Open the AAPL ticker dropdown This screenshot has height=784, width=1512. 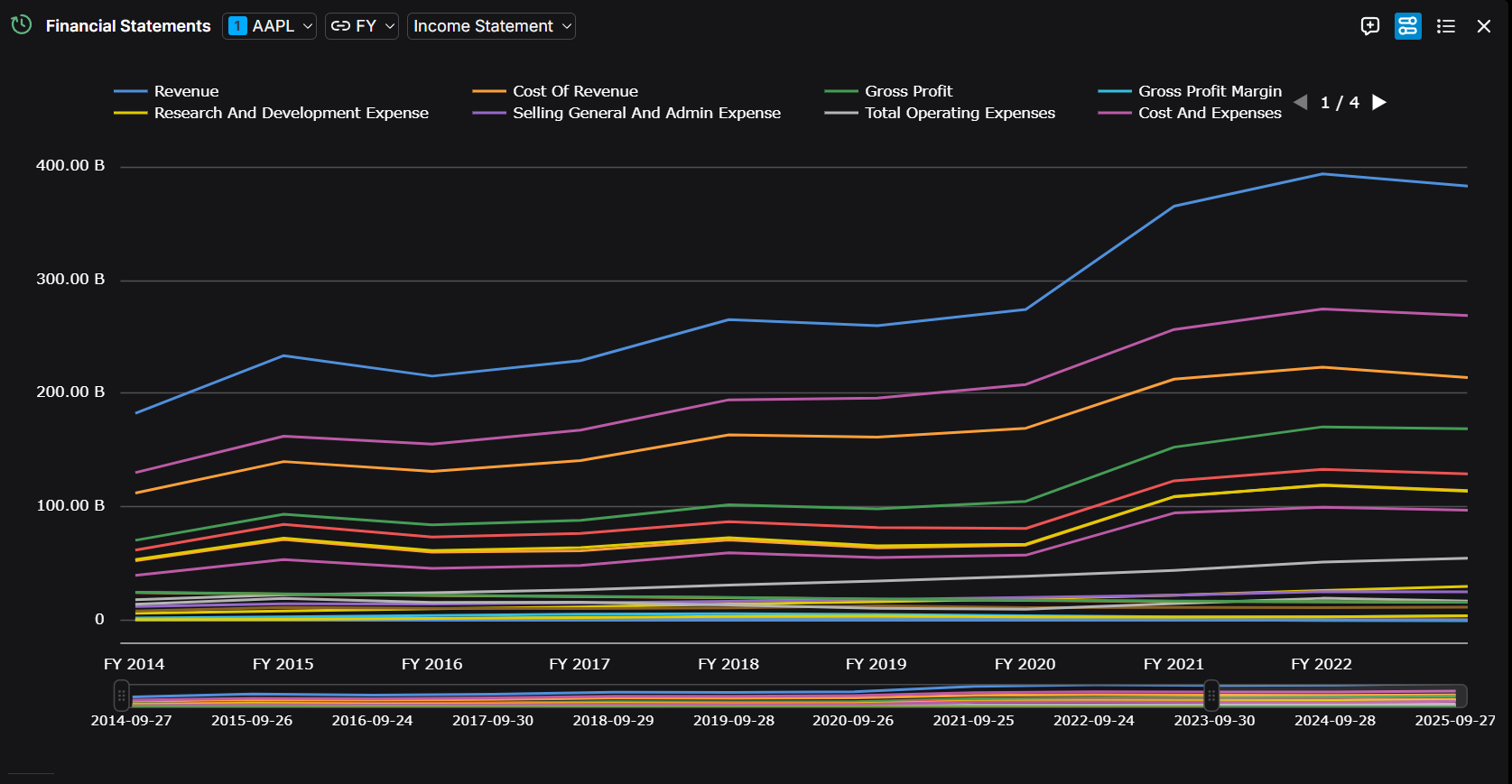point(270,26)
